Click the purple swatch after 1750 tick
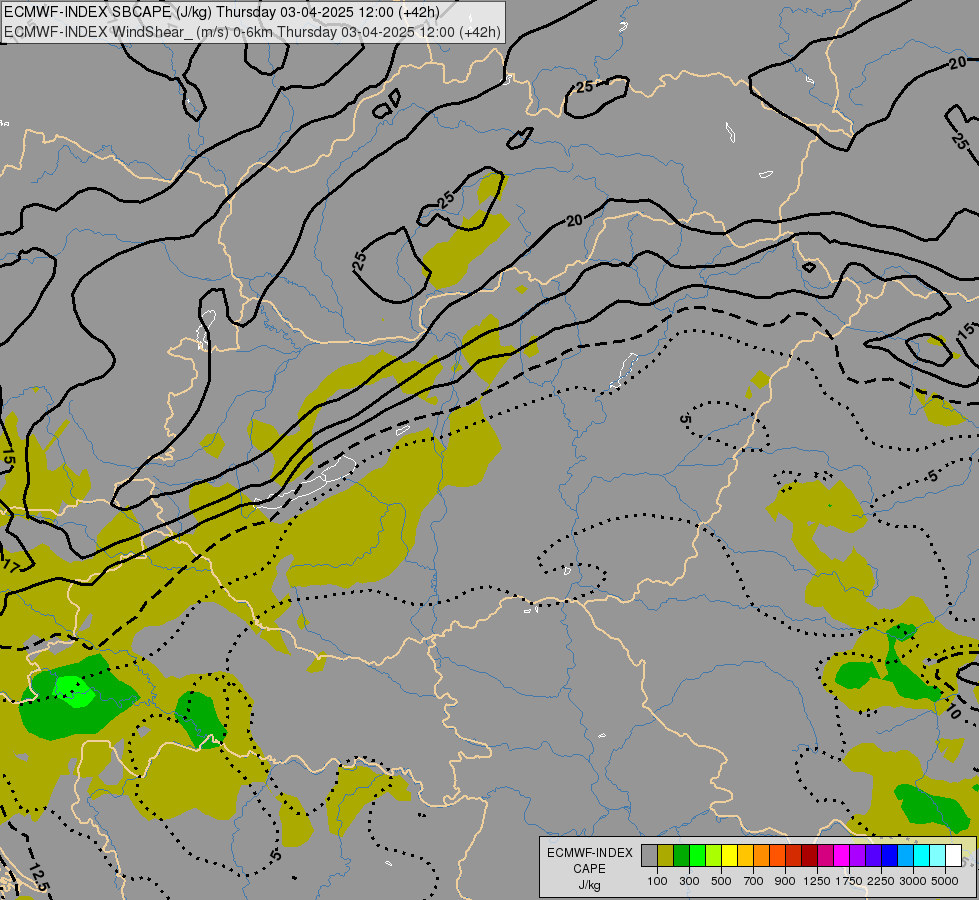This screenshot has width=979, height=900. (858, 856)
